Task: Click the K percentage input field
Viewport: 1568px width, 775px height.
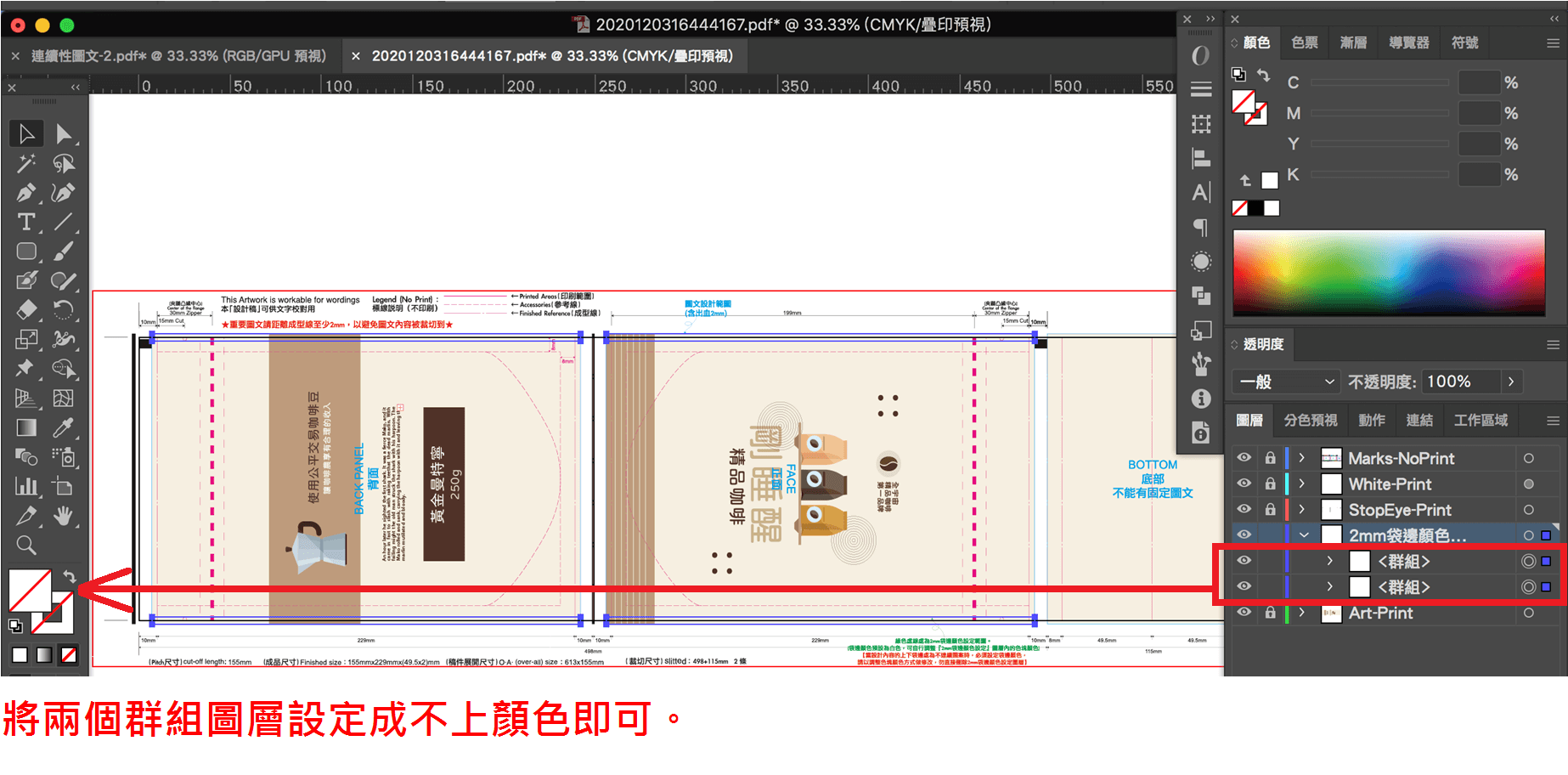Action: pos(1480,174)
